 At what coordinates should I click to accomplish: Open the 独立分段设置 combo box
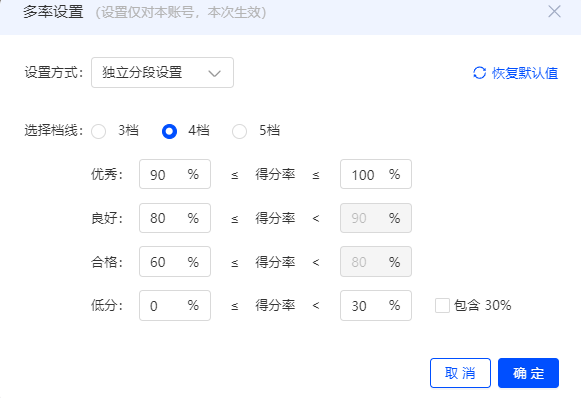point(162,73)
